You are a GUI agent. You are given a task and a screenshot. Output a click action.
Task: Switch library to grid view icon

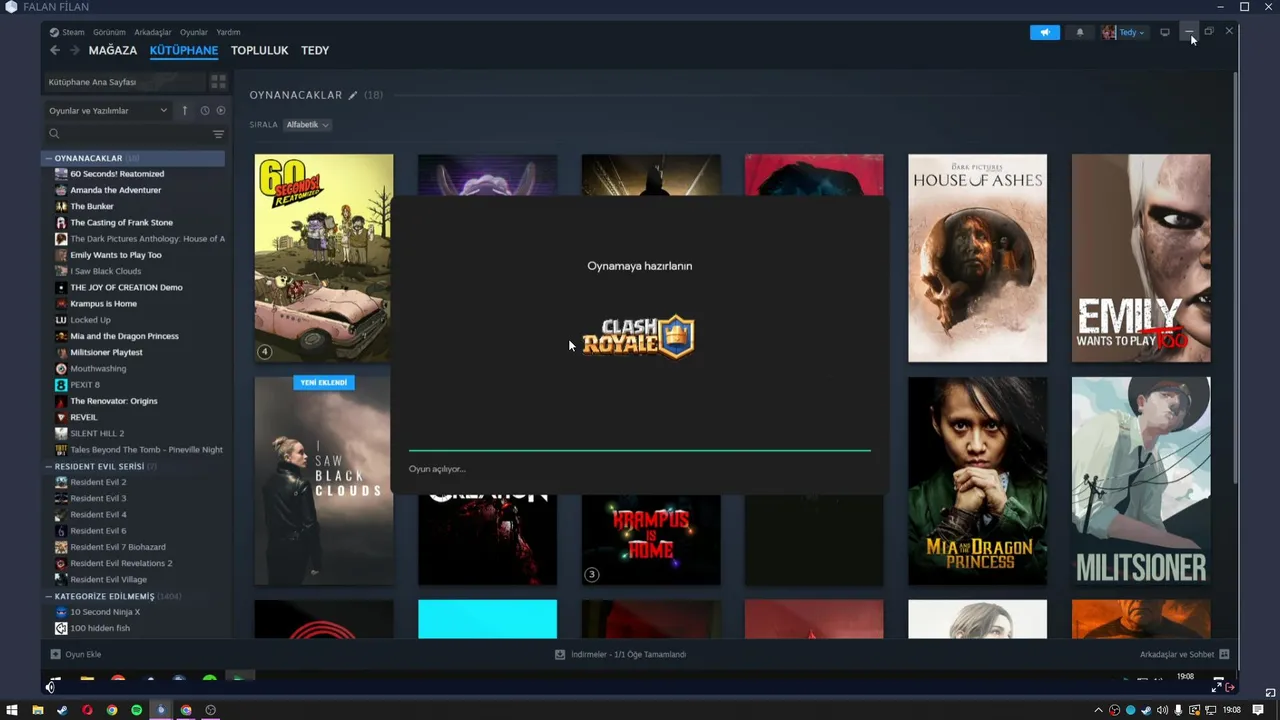click(x=218, y=82)
